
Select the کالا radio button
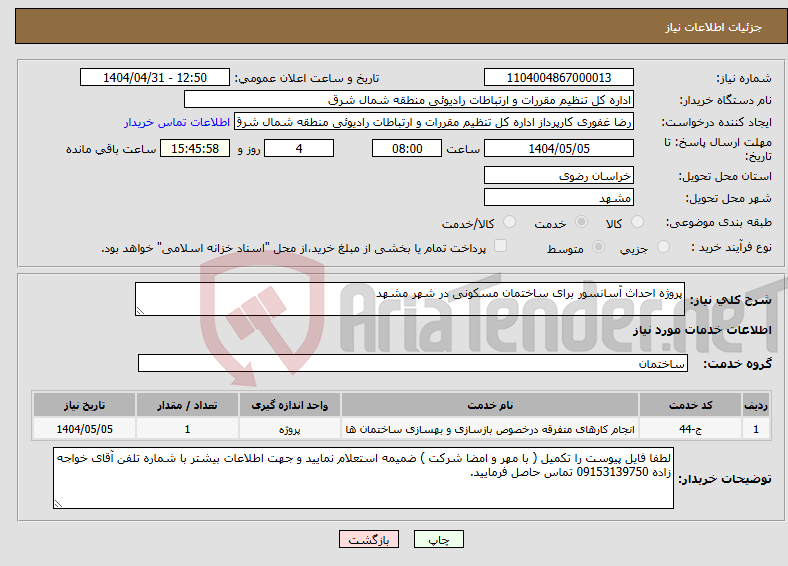pyautogui.click(x=637, y=222)
